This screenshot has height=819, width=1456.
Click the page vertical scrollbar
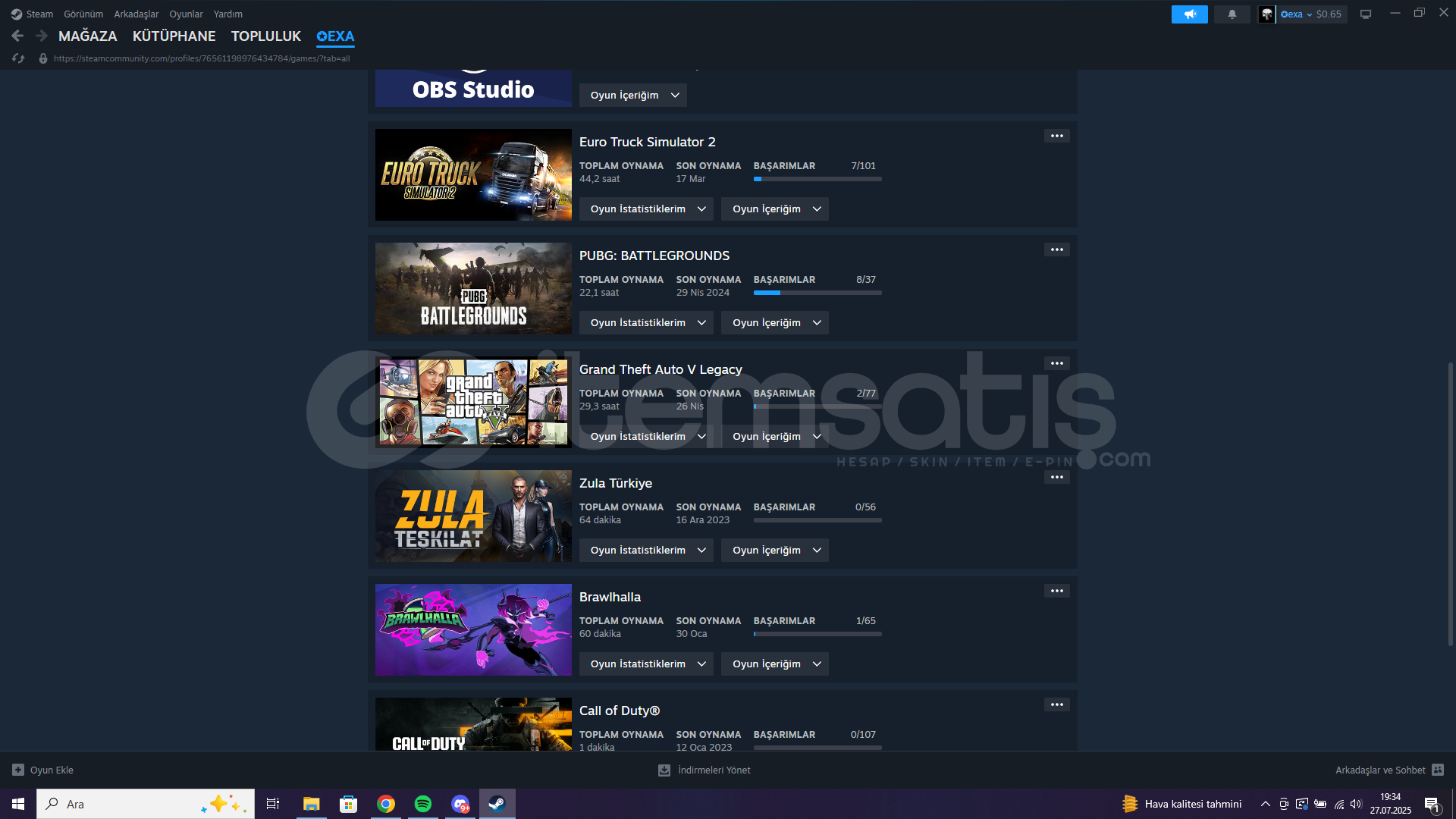click(1451, 504)
